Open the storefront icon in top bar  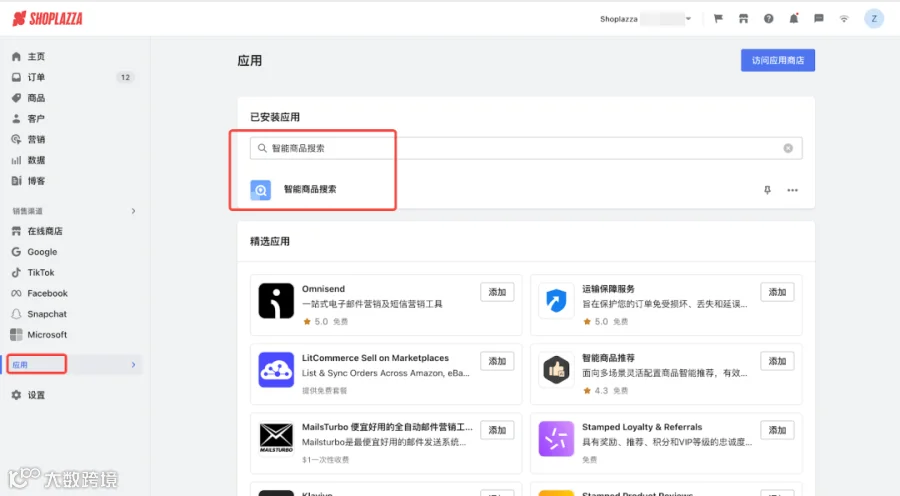743,18
